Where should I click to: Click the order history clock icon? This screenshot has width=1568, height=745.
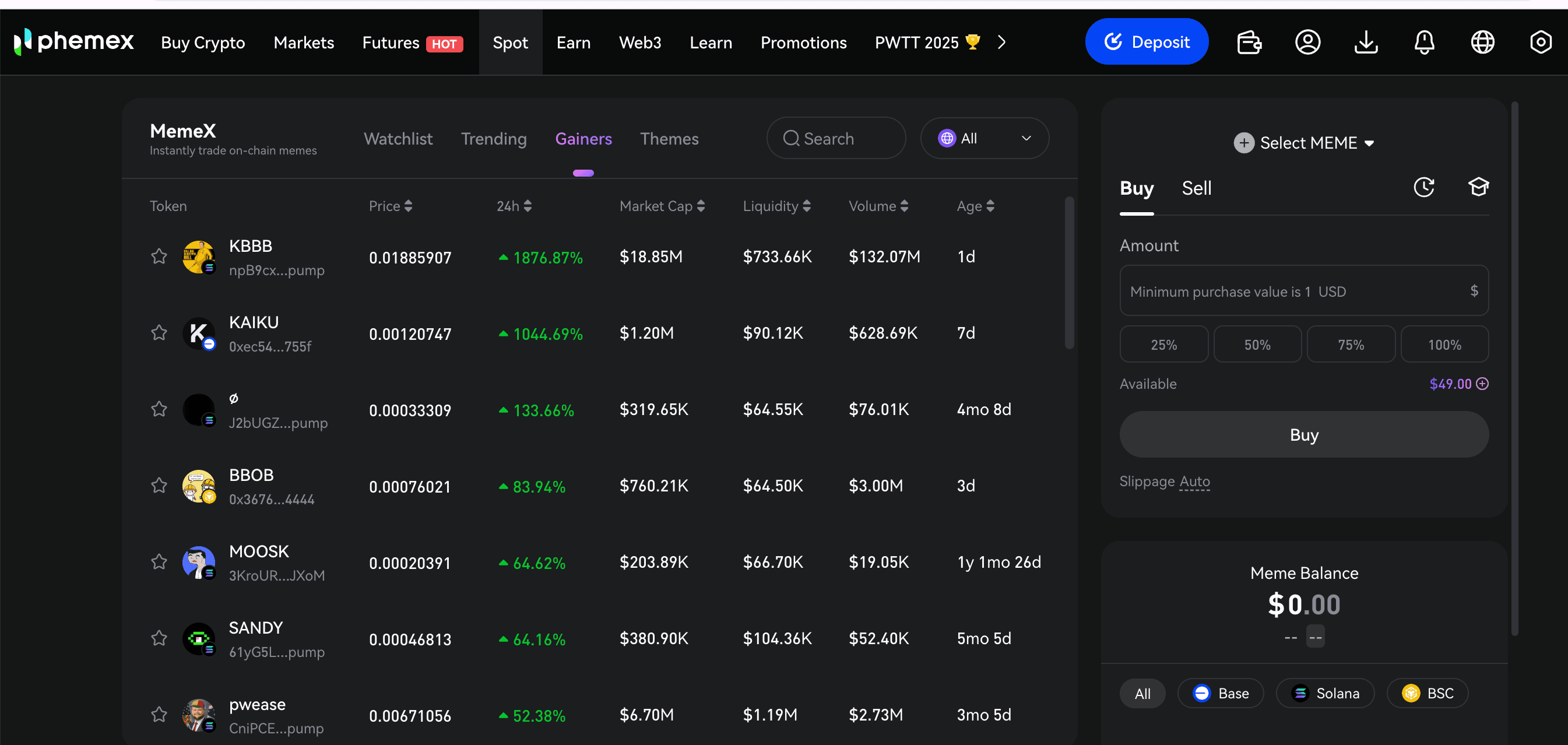pyautogui.click(x=1424, y=187)
